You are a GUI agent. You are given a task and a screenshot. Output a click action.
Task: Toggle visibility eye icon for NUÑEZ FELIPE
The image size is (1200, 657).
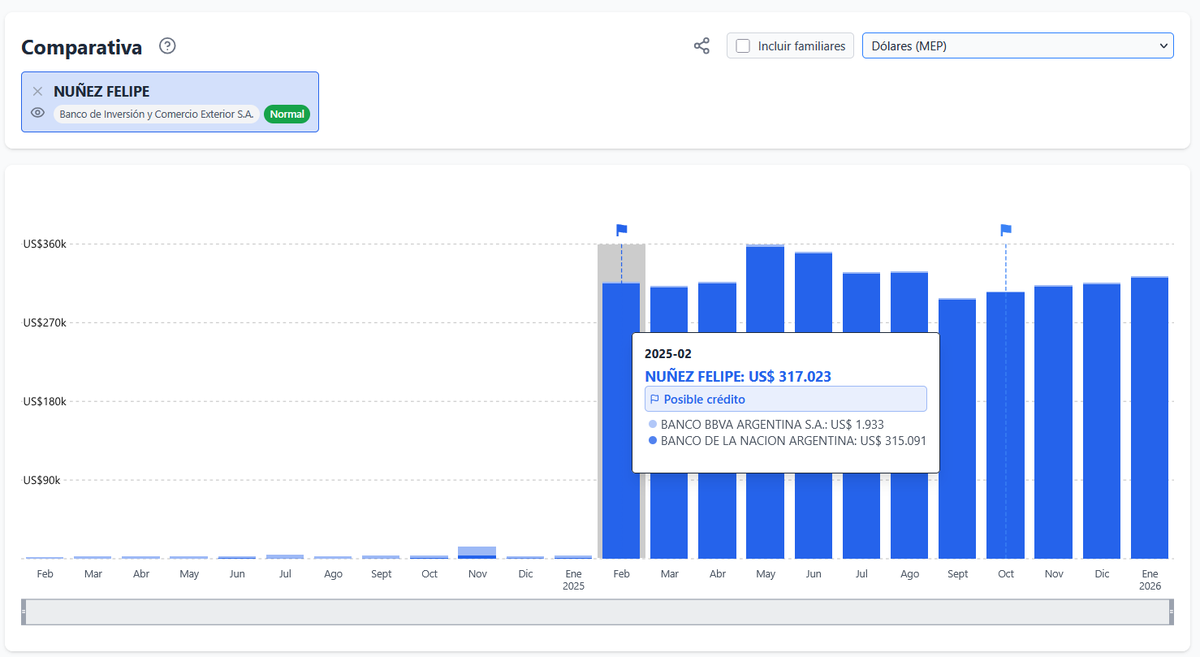[38, 113]
